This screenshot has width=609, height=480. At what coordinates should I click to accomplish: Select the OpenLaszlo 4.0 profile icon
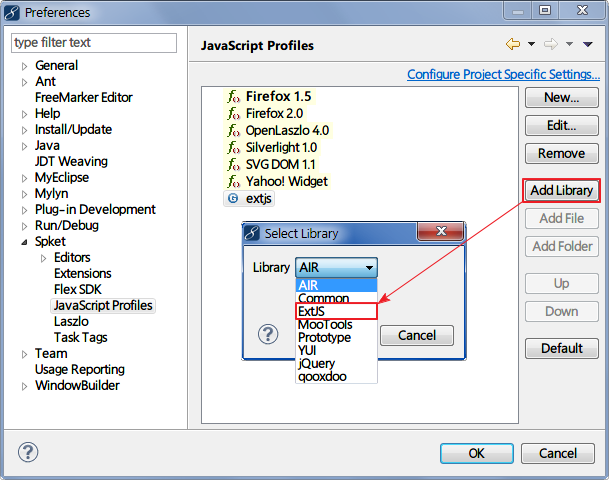(233, 130)
